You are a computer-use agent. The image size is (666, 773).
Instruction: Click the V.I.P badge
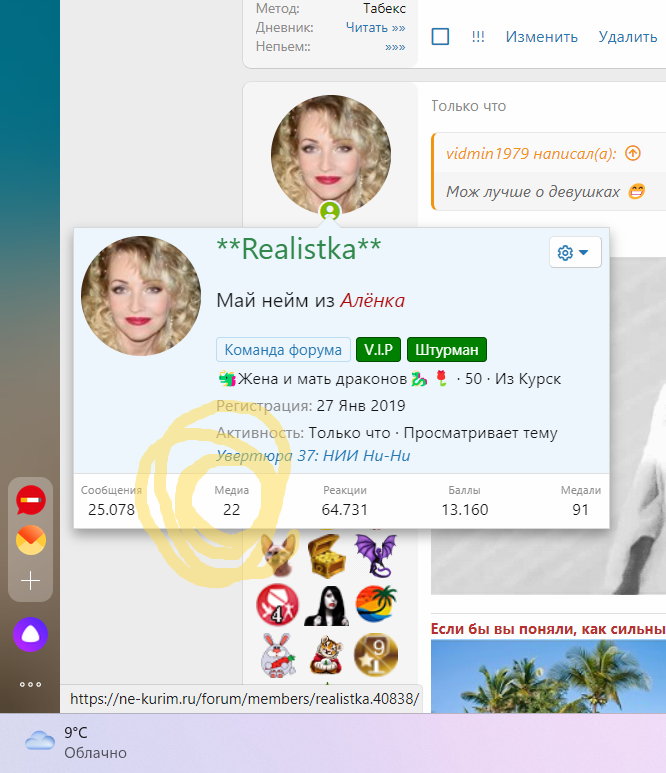coord(378,350)
